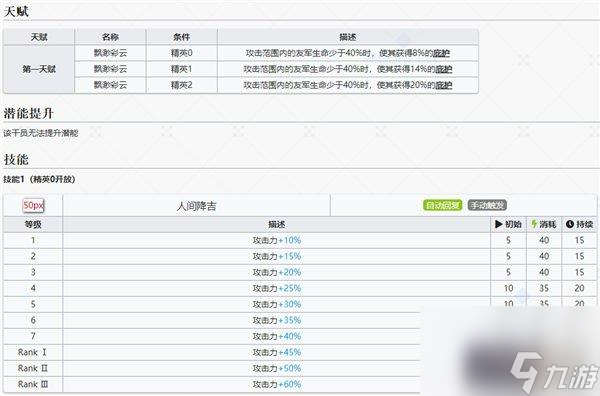Click the 攻击力+20% description
This screenshot has width=600, height=396.
[x=276, y=272]
